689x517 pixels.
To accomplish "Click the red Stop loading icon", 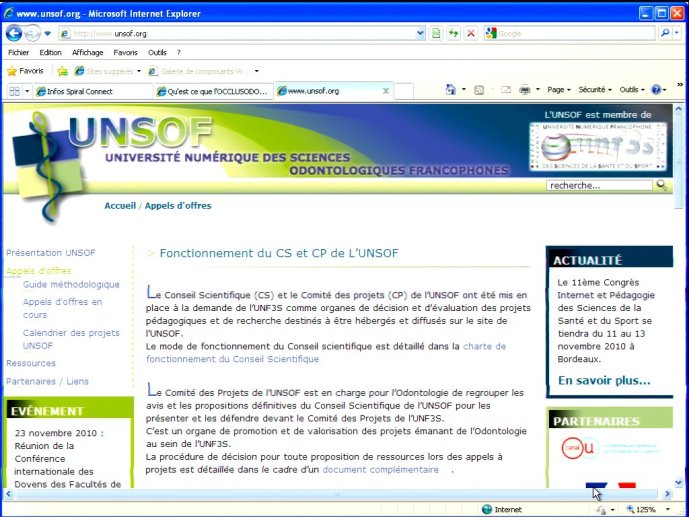I will [471, 33].
